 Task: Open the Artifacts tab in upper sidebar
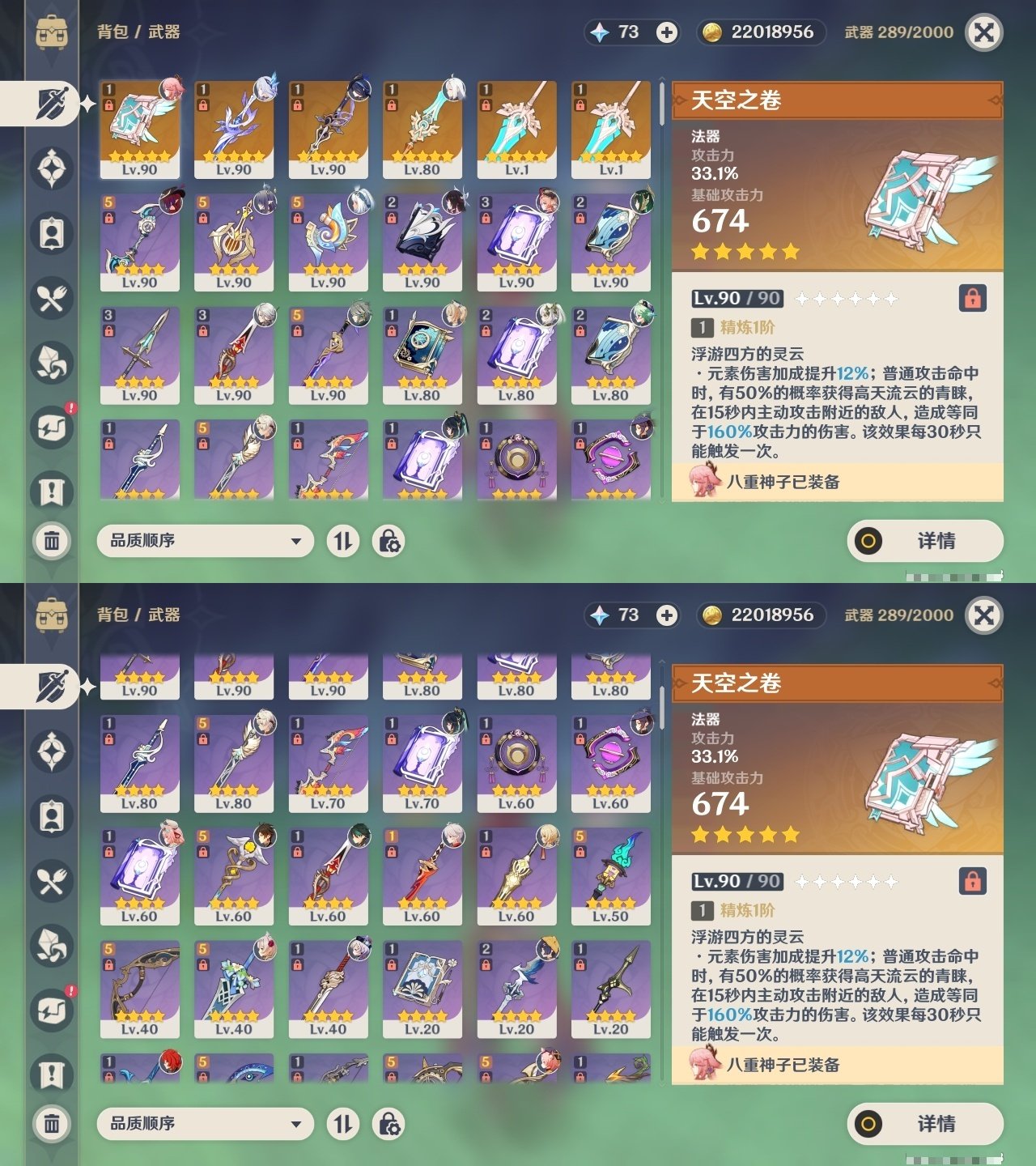click(52, 168)
